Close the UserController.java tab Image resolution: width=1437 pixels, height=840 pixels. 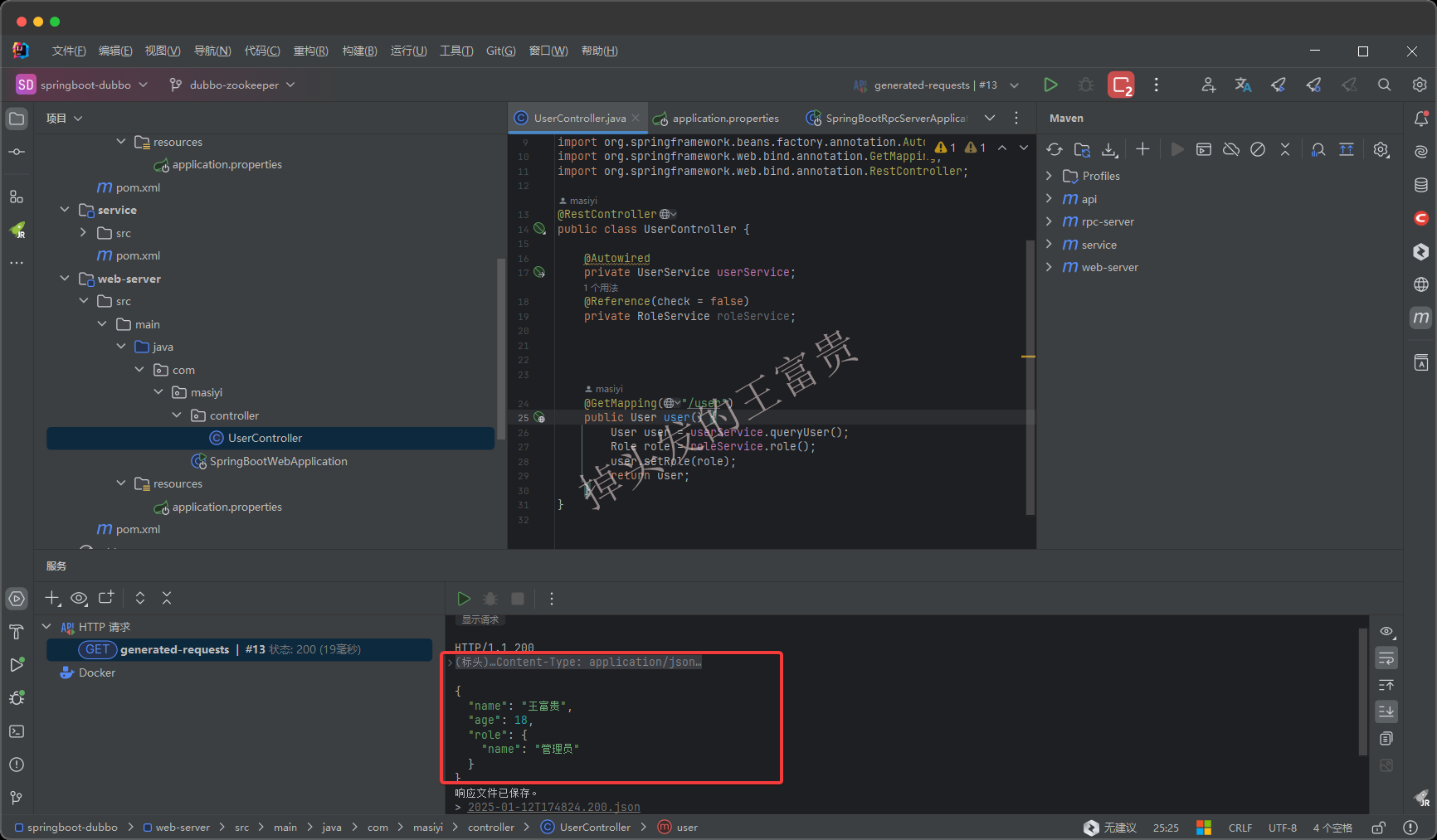click(636, 118)
